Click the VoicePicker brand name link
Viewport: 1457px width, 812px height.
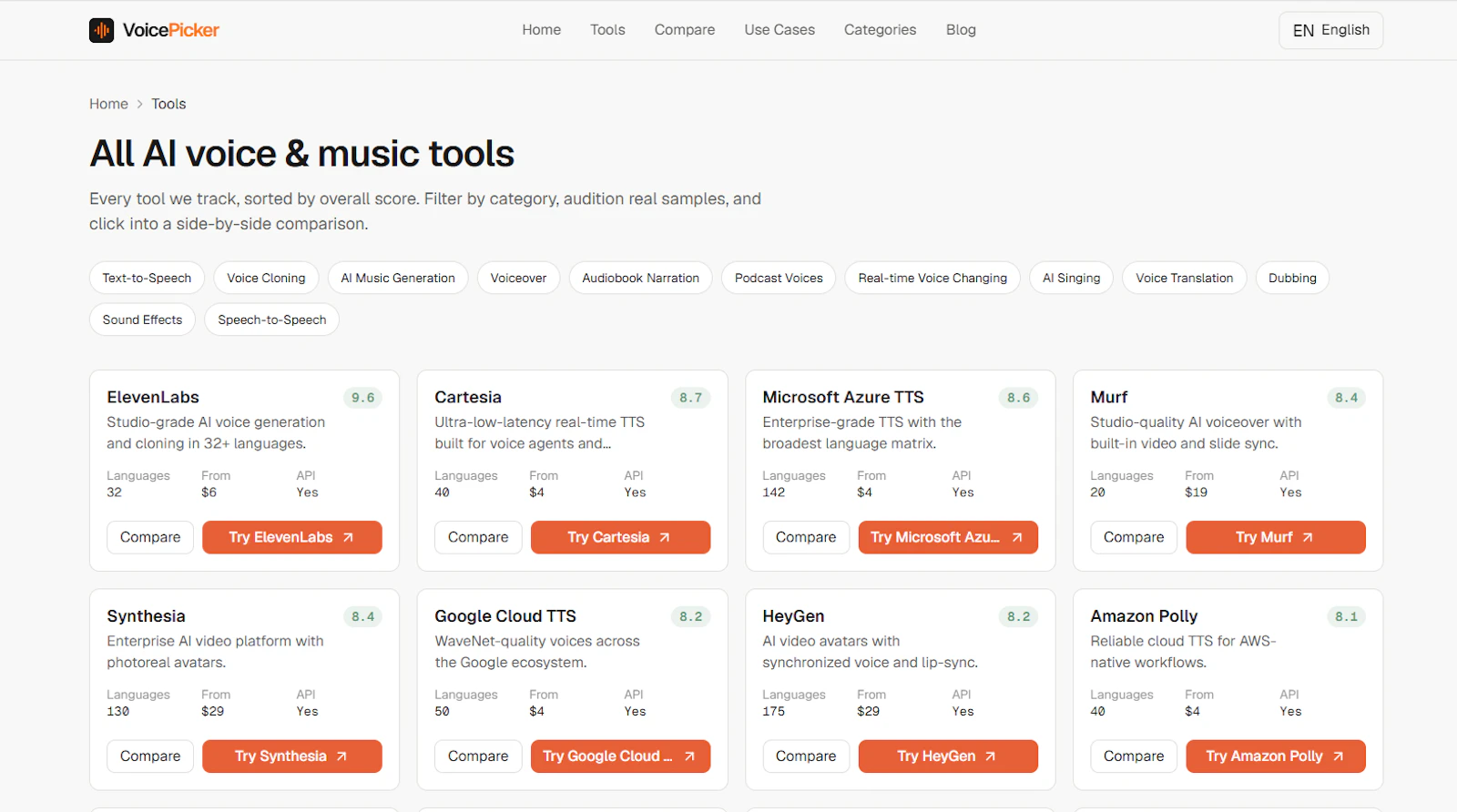tap(171, 30)
